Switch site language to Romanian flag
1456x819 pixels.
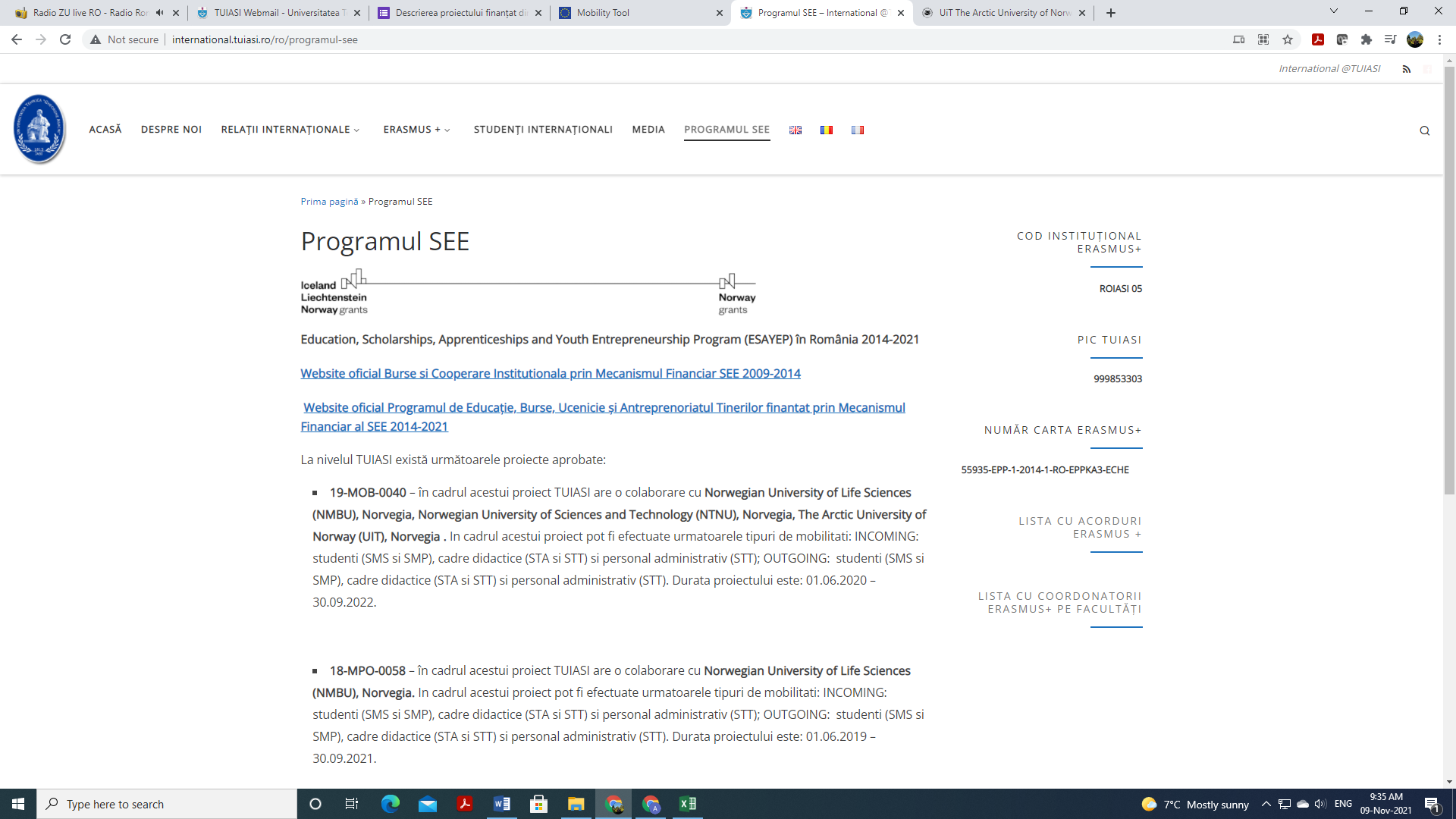point(827,130)
